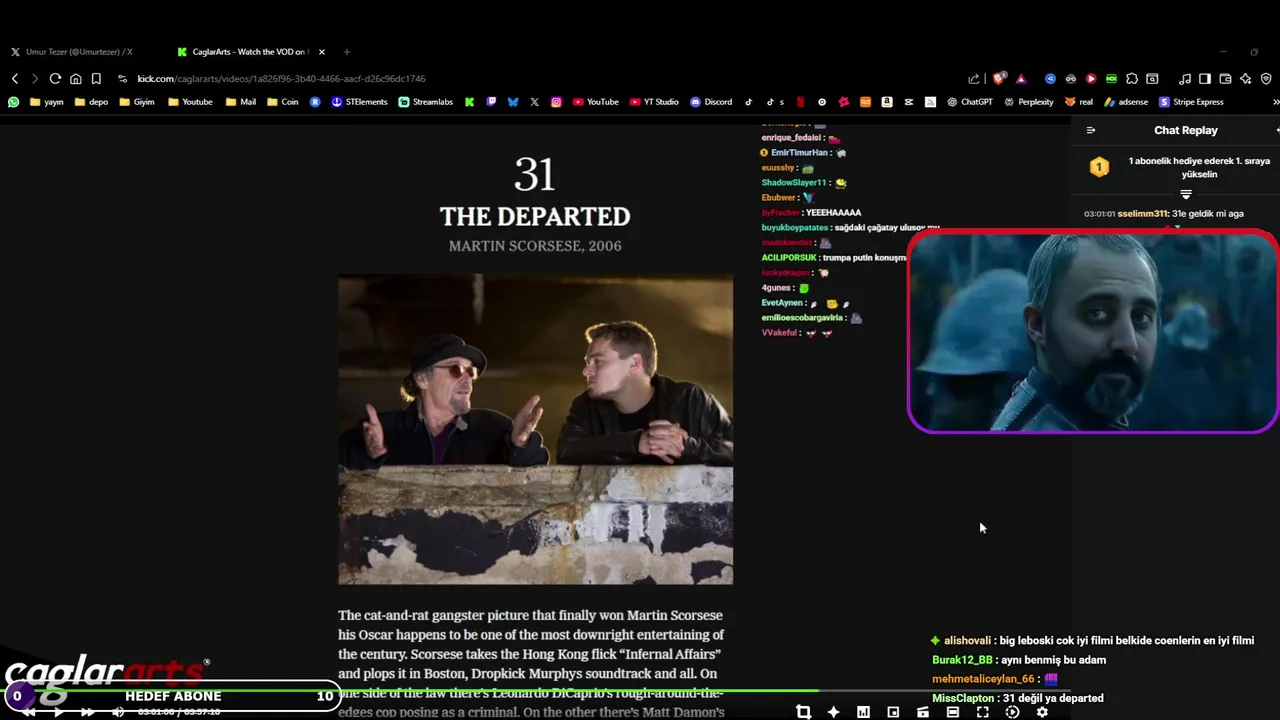Click chat user ACILIPORSUK
Screen dimensions: 1280x720
[x=790, y=258]
